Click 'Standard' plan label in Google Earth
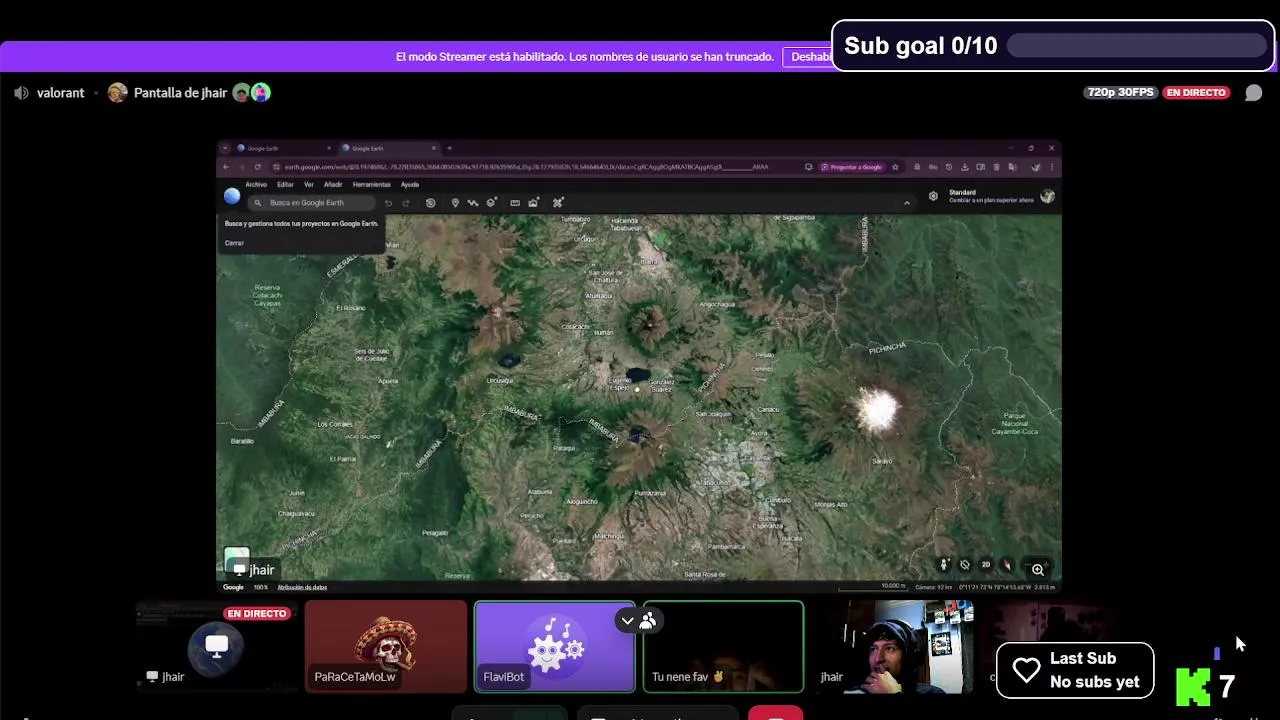 [x=962, y=192]
